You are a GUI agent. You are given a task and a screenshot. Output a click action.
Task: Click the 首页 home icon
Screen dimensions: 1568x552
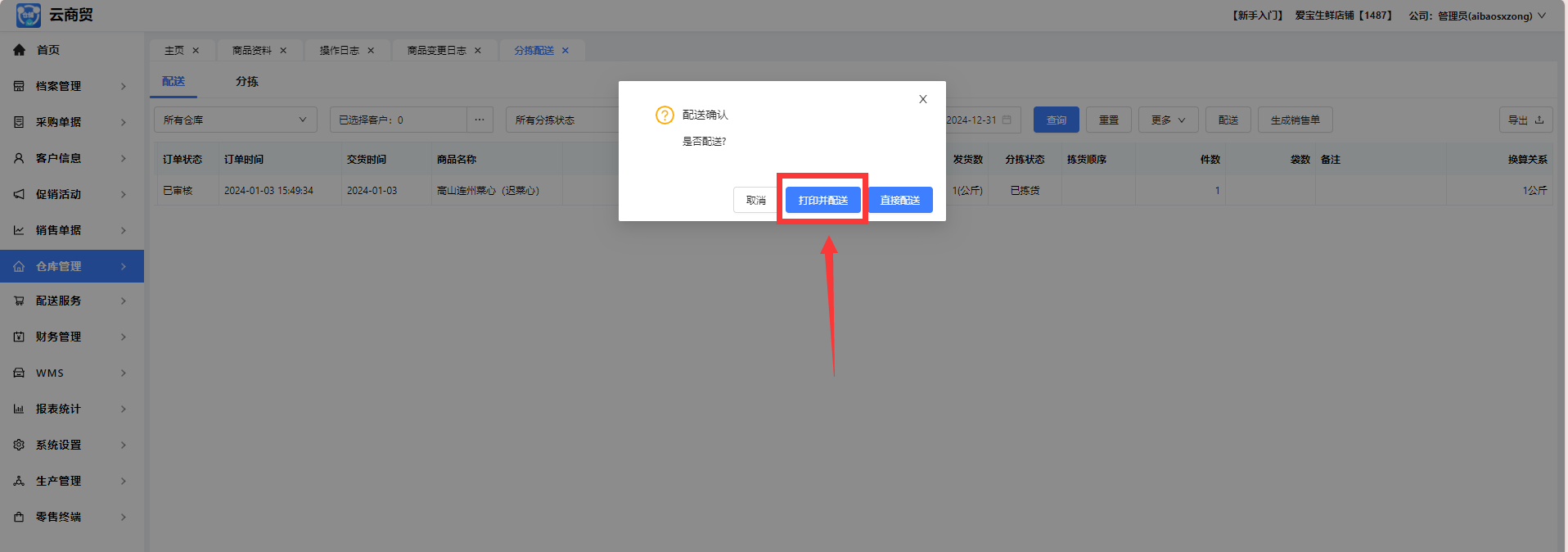[x=19, y=50]
